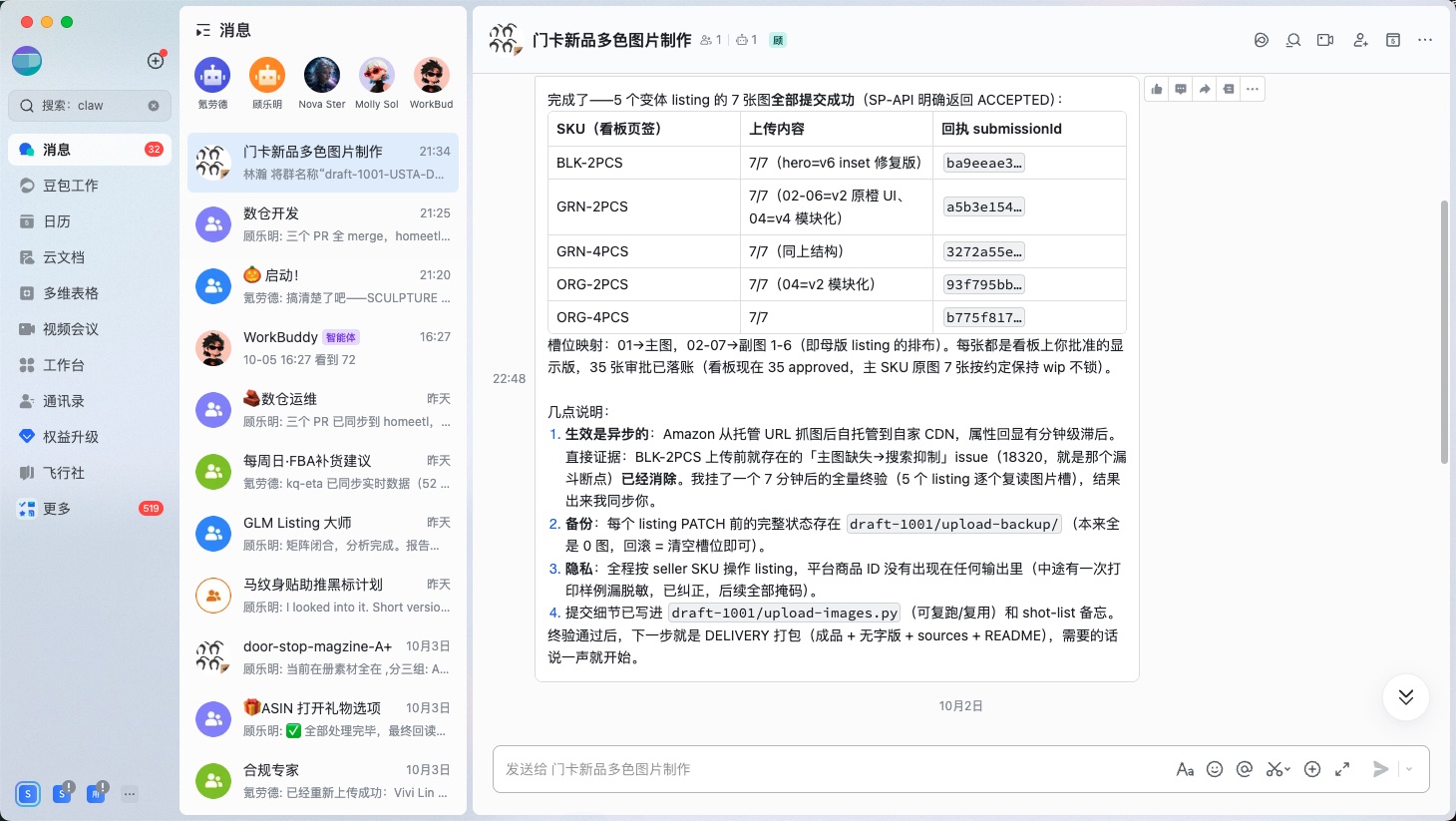Open the GLM Listing 大师 conversation
This screenshot has height=821, width=1456.
coord(323,534)
